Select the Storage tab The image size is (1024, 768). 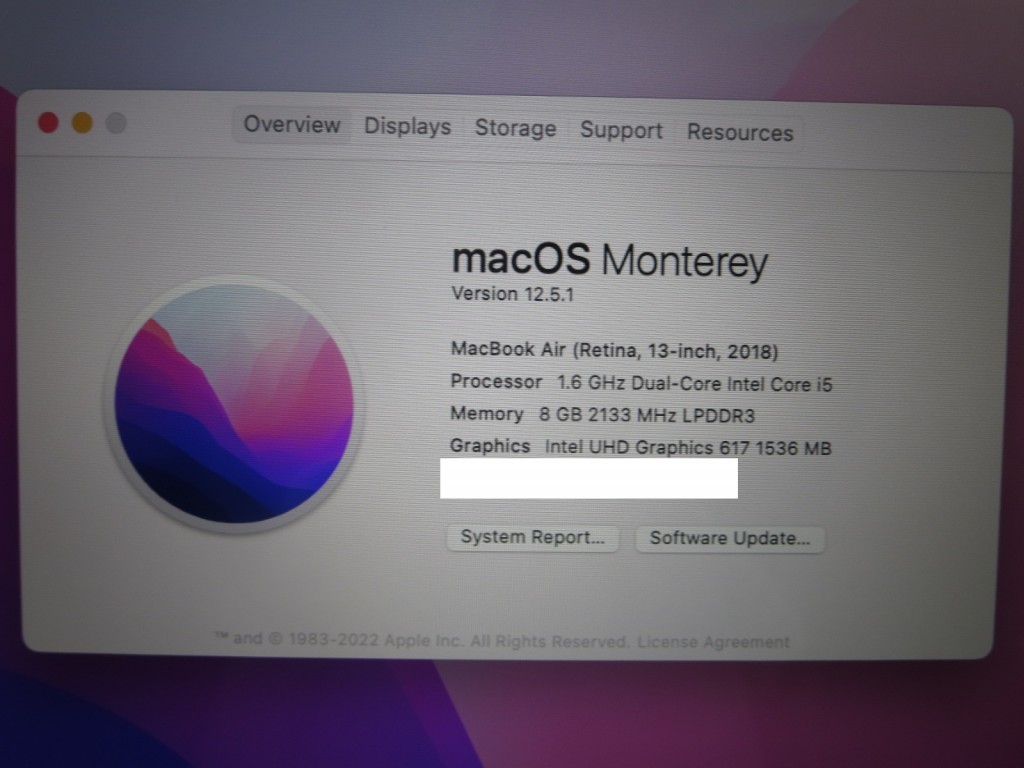(515, 128)
